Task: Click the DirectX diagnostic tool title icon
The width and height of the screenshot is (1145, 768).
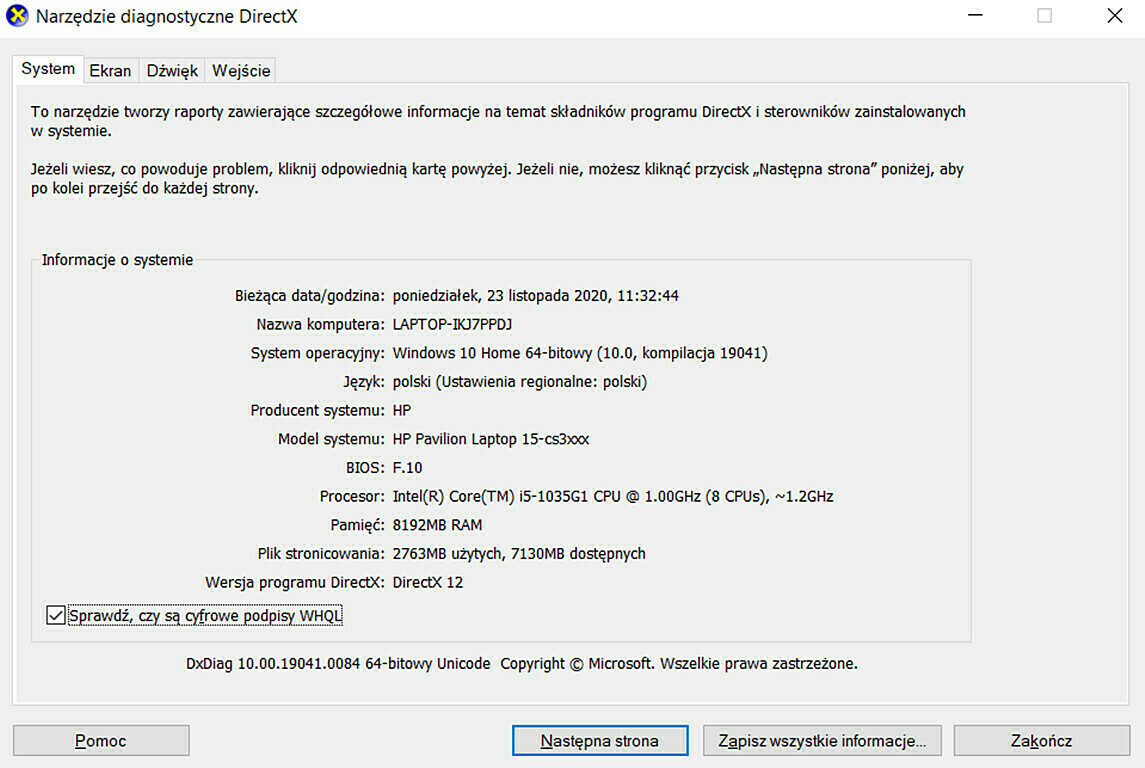Action: tap(17, 15)
